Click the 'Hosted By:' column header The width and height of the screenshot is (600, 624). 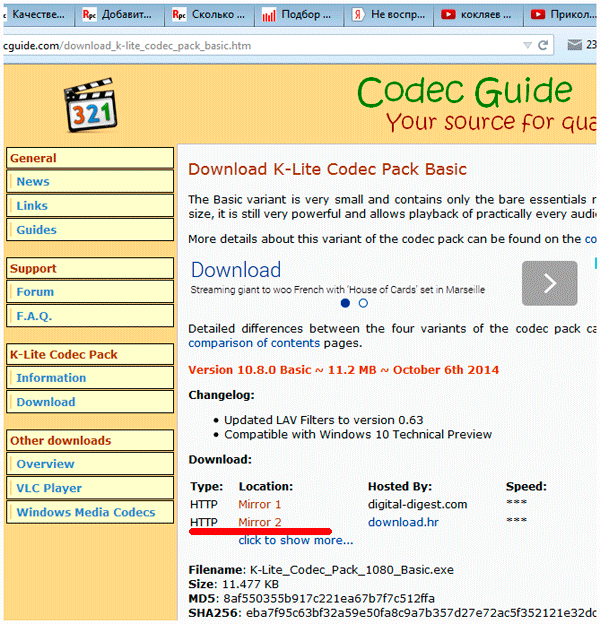point(400,486)
